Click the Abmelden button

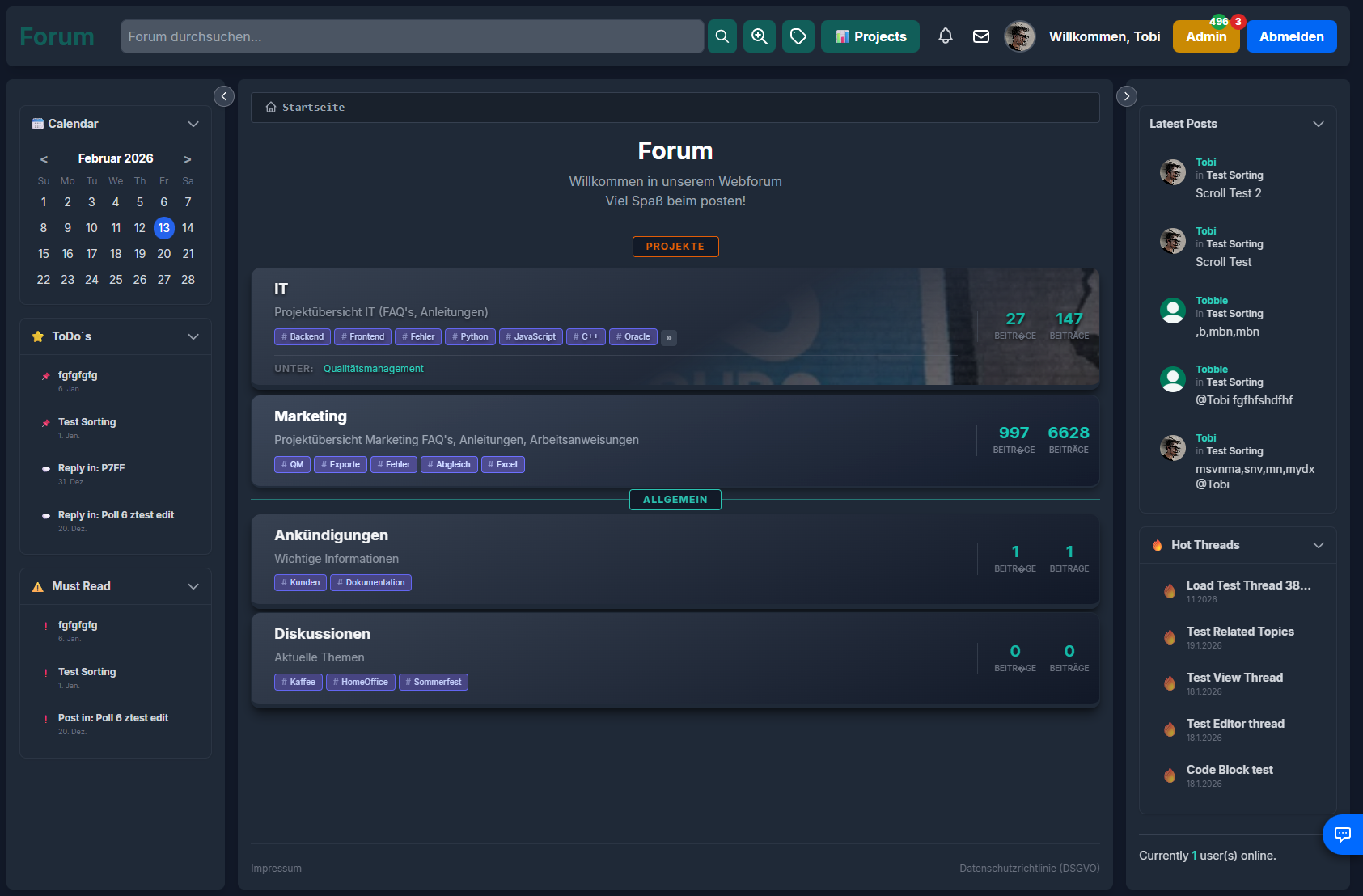(x=1291, y=36)
